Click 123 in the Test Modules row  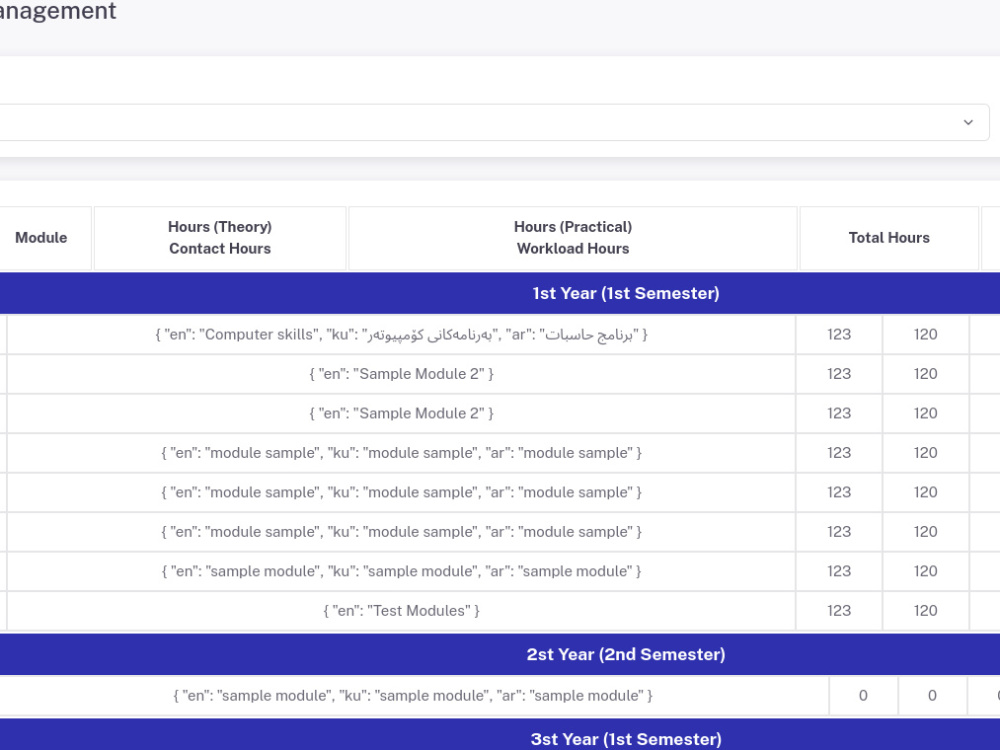click(839, 611)
